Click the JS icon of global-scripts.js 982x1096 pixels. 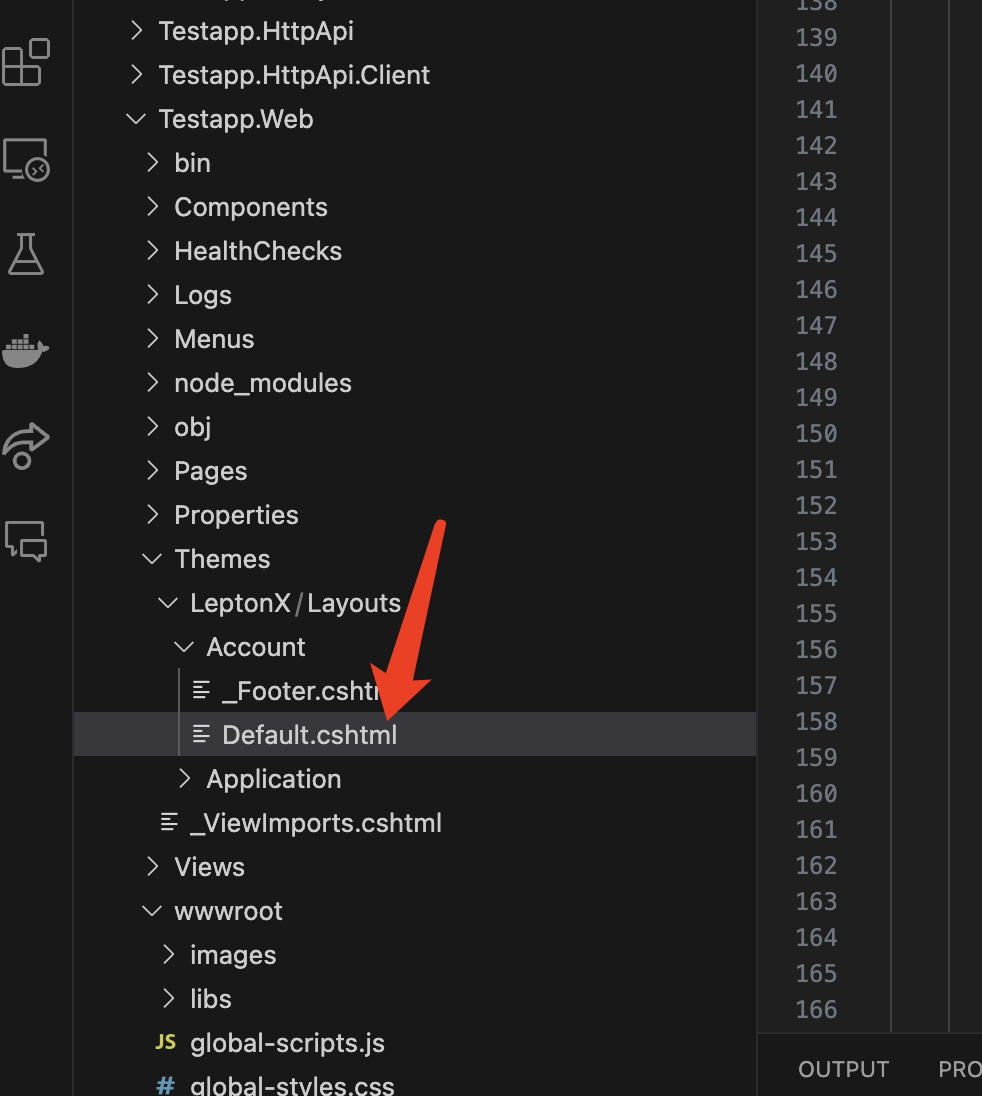point(166,1043)
